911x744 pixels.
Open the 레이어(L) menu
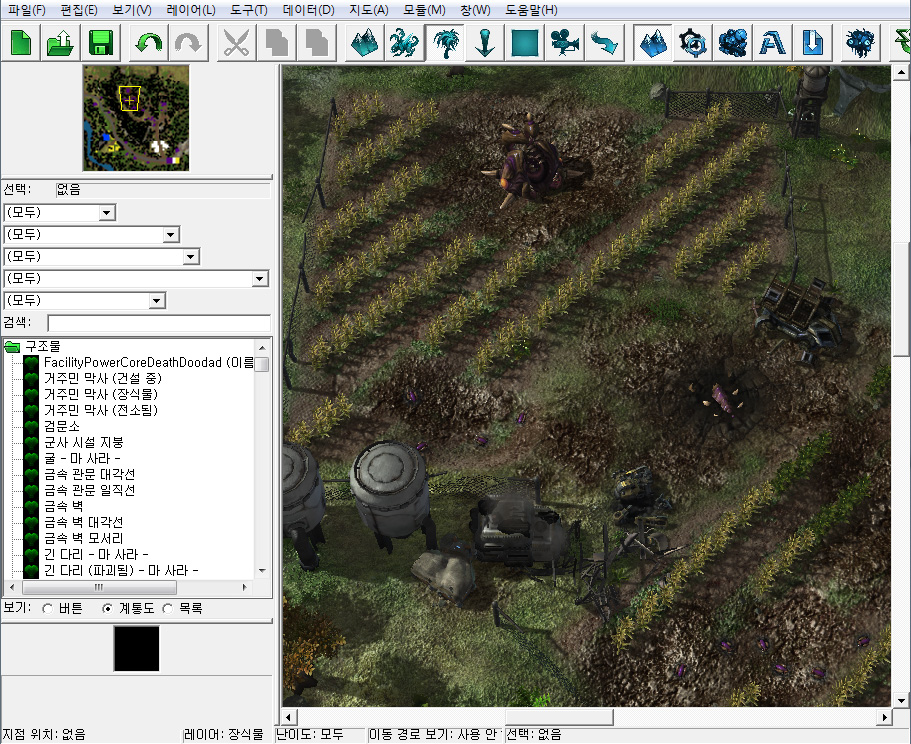pos(191,10)
